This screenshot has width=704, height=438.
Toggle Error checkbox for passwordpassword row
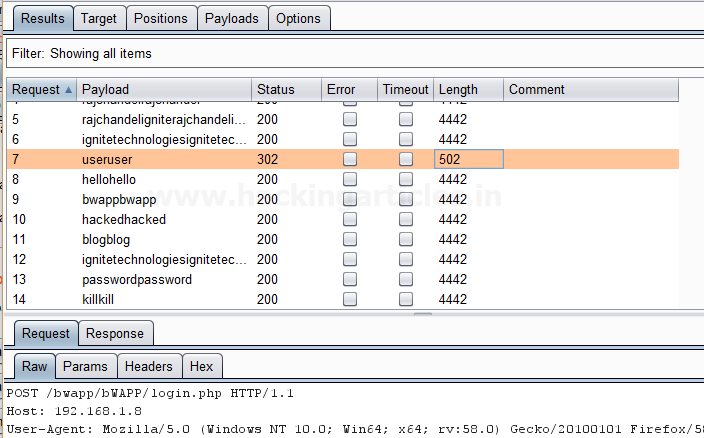pos(350,279)
